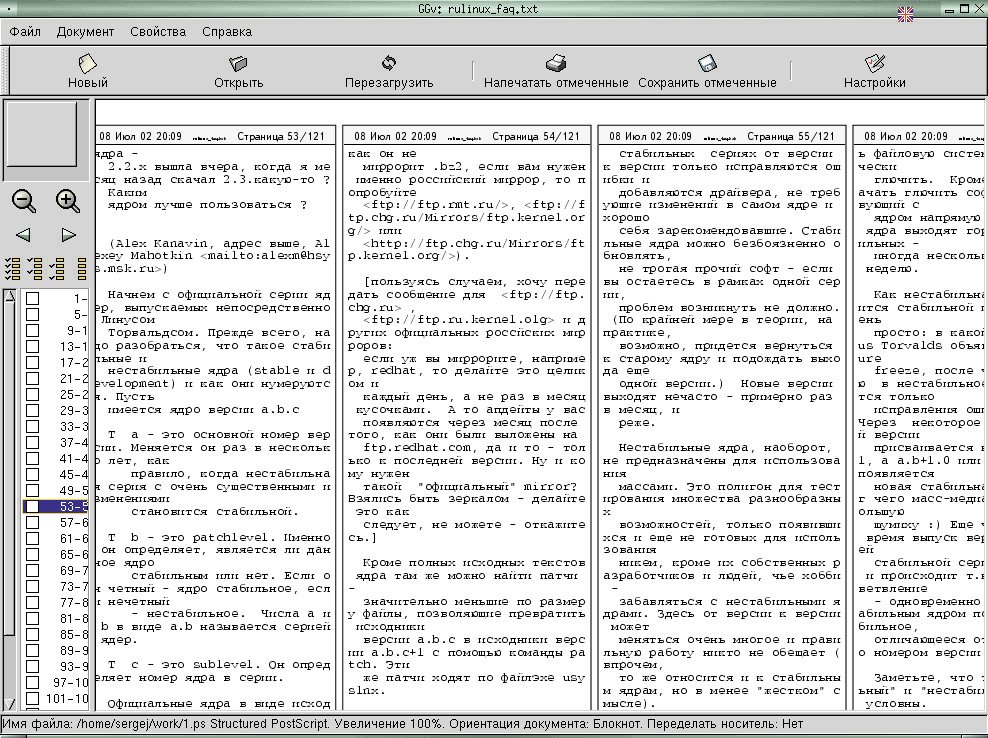988x738 pixels.
Task: Click the British flag keyboard indicator
Action: pyautogui.click(x=905, y=14)
